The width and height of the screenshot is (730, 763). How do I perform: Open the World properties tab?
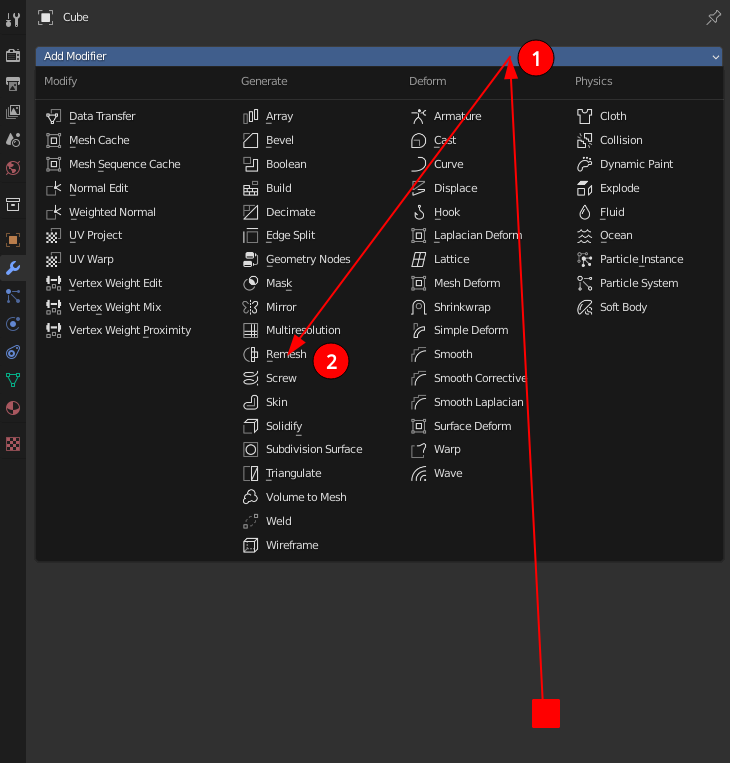click(x=13, y=168)
